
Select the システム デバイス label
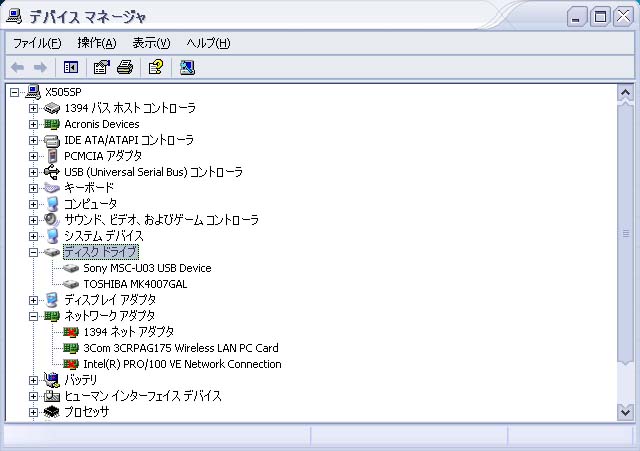[104, 236]
